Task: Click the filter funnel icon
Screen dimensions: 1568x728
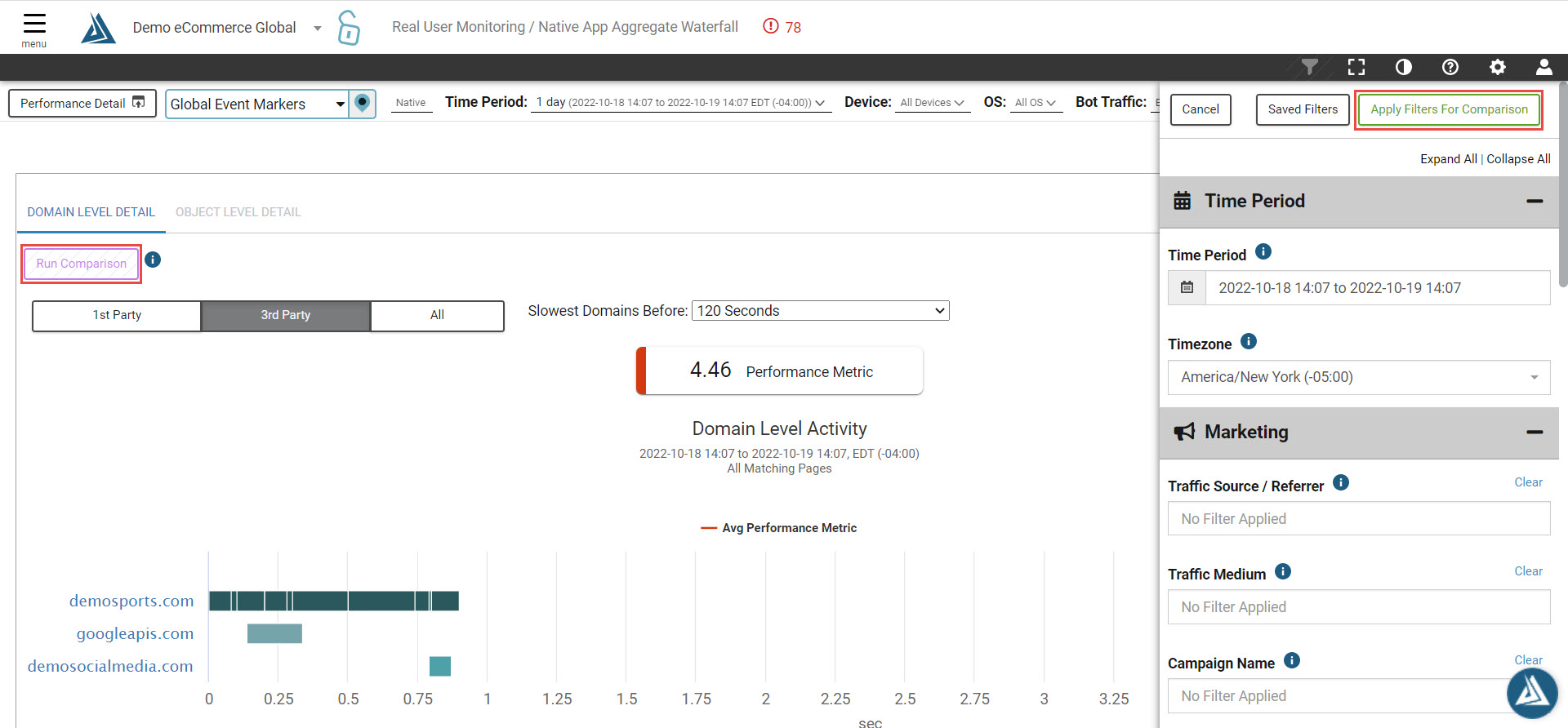Action: [x=1309, y=67]
